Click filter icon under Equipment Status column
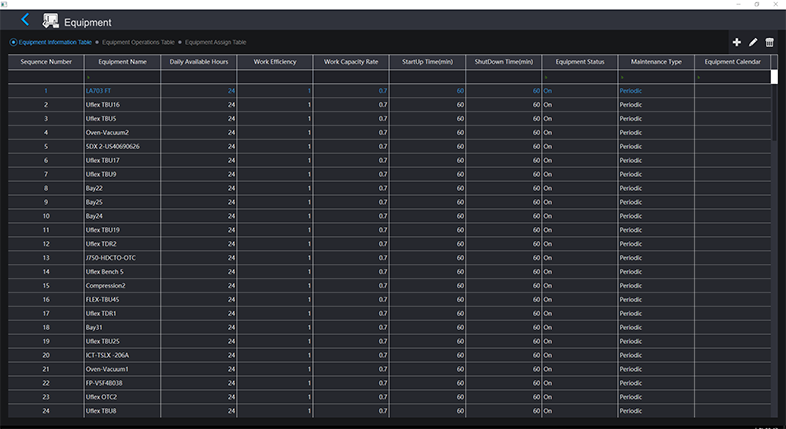This screenshot has height=429, width=786. tap(546, 77)
